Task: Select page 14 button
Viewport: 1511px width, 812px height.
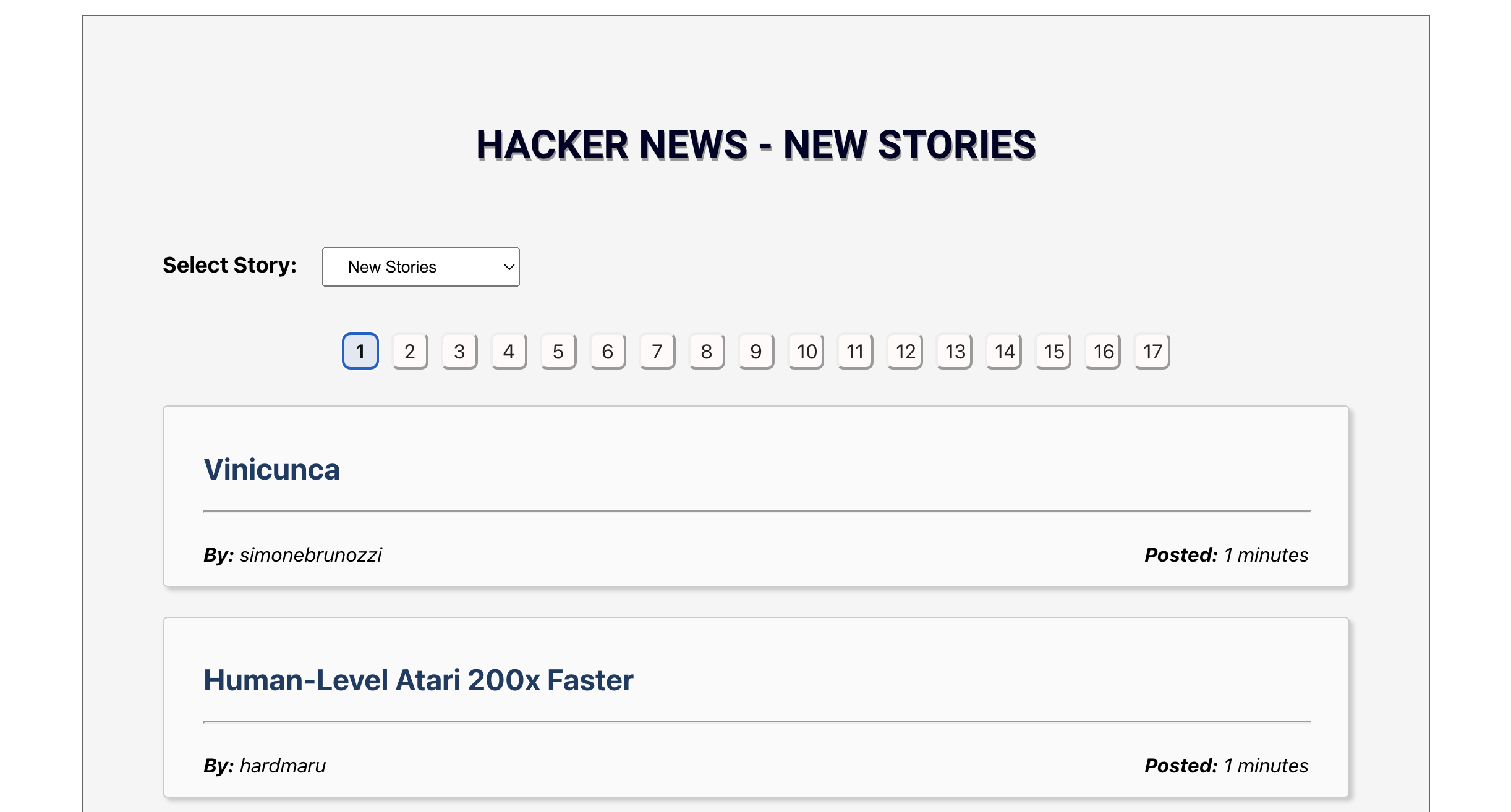Action: click(1004, 351)
